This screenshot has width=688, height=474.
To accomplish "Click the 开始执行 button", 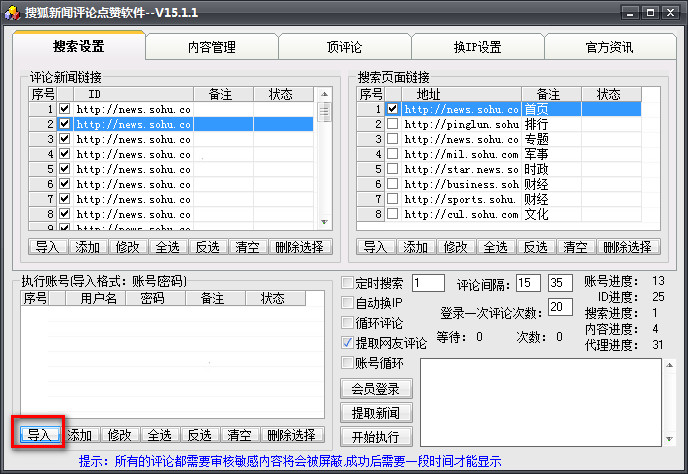I will [376, 437].
